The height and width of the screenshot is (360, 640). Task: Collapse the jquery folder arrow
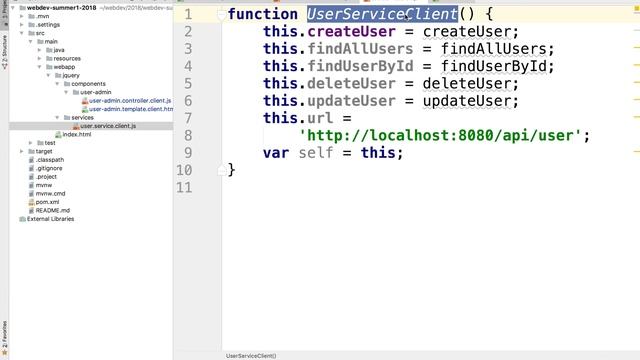[49, 76]
